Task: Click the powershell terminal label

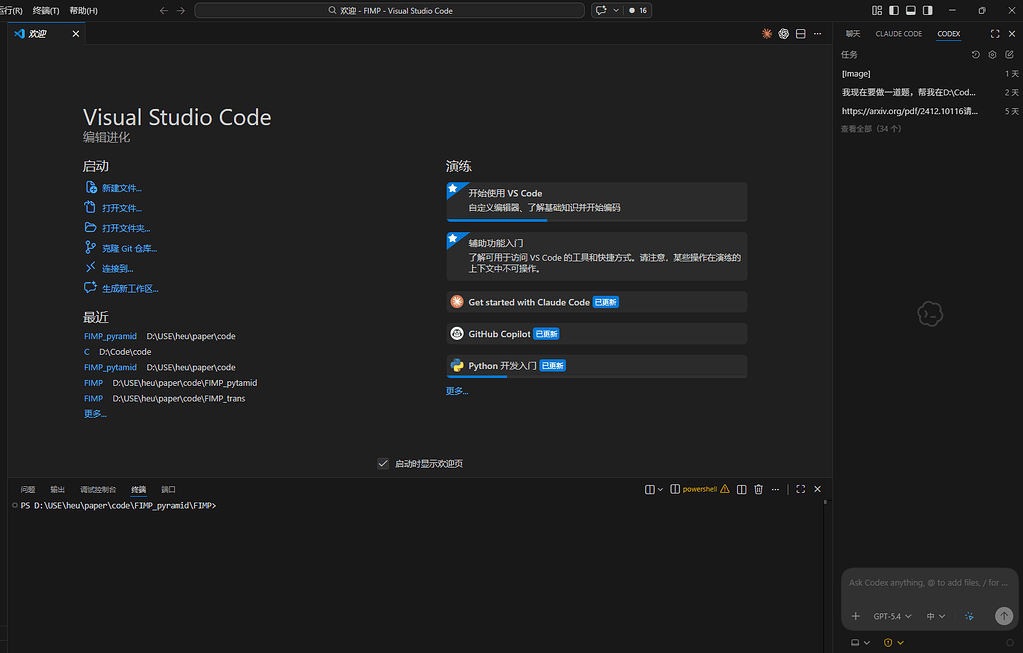Action: [699, 489]
